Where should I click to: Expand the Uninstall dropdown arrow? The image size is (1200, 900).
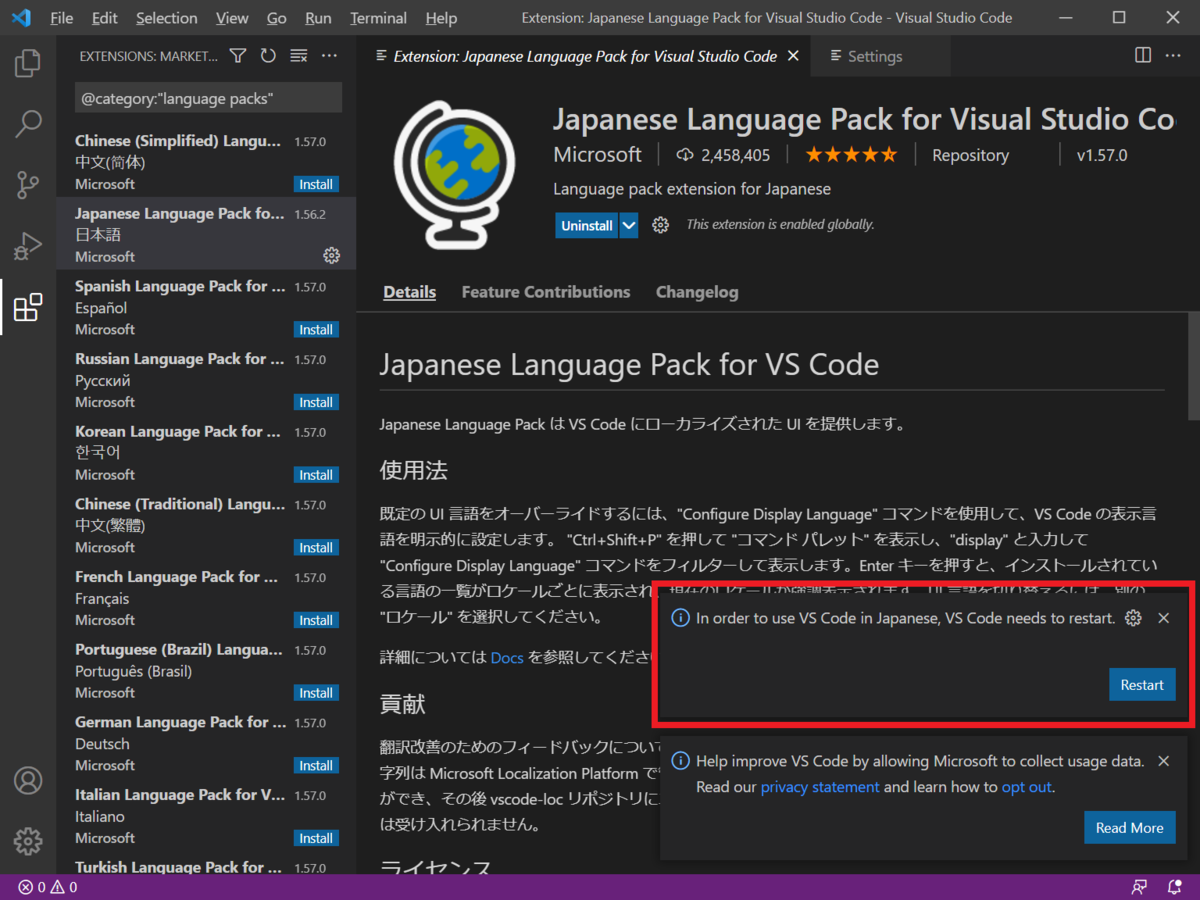coord(628,226)
